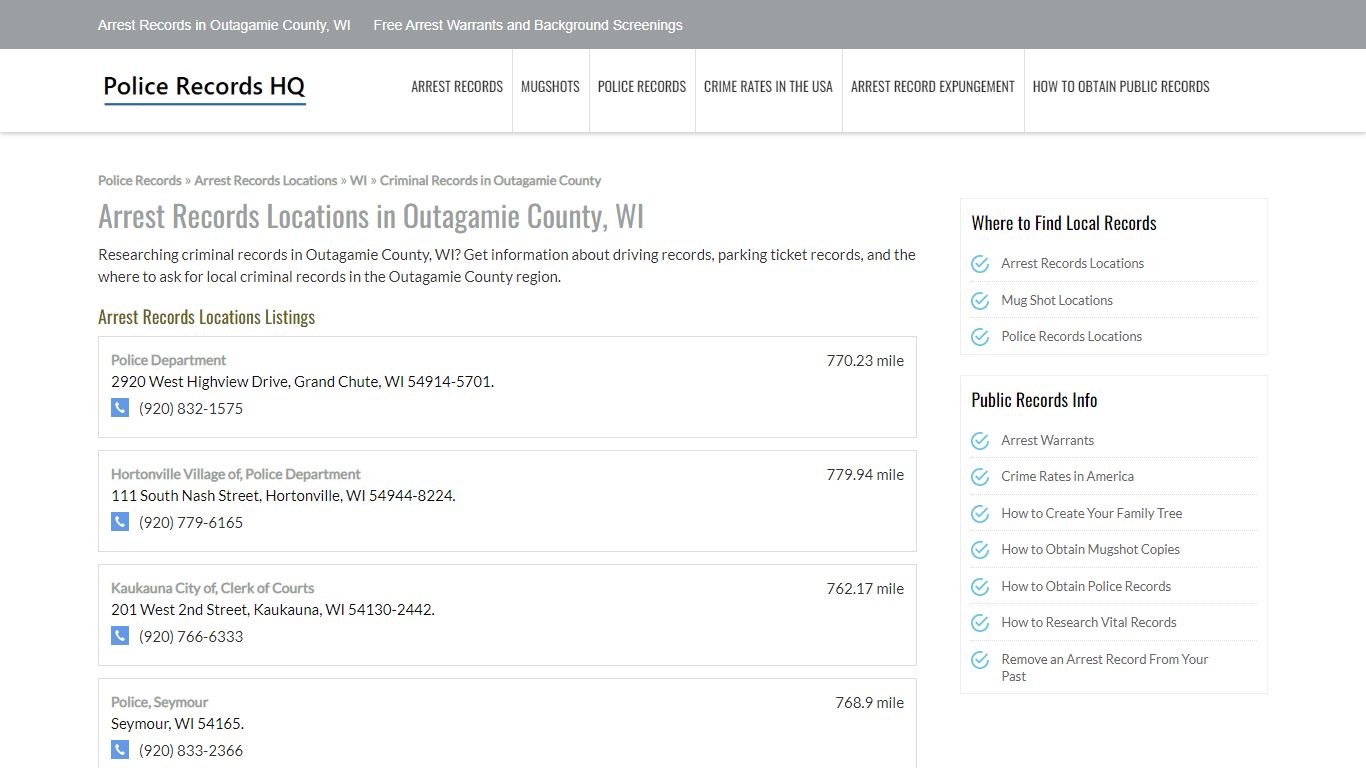Open How to Create Your Family Tree link
1366x768 pixels.
(x=1091, y=513)
